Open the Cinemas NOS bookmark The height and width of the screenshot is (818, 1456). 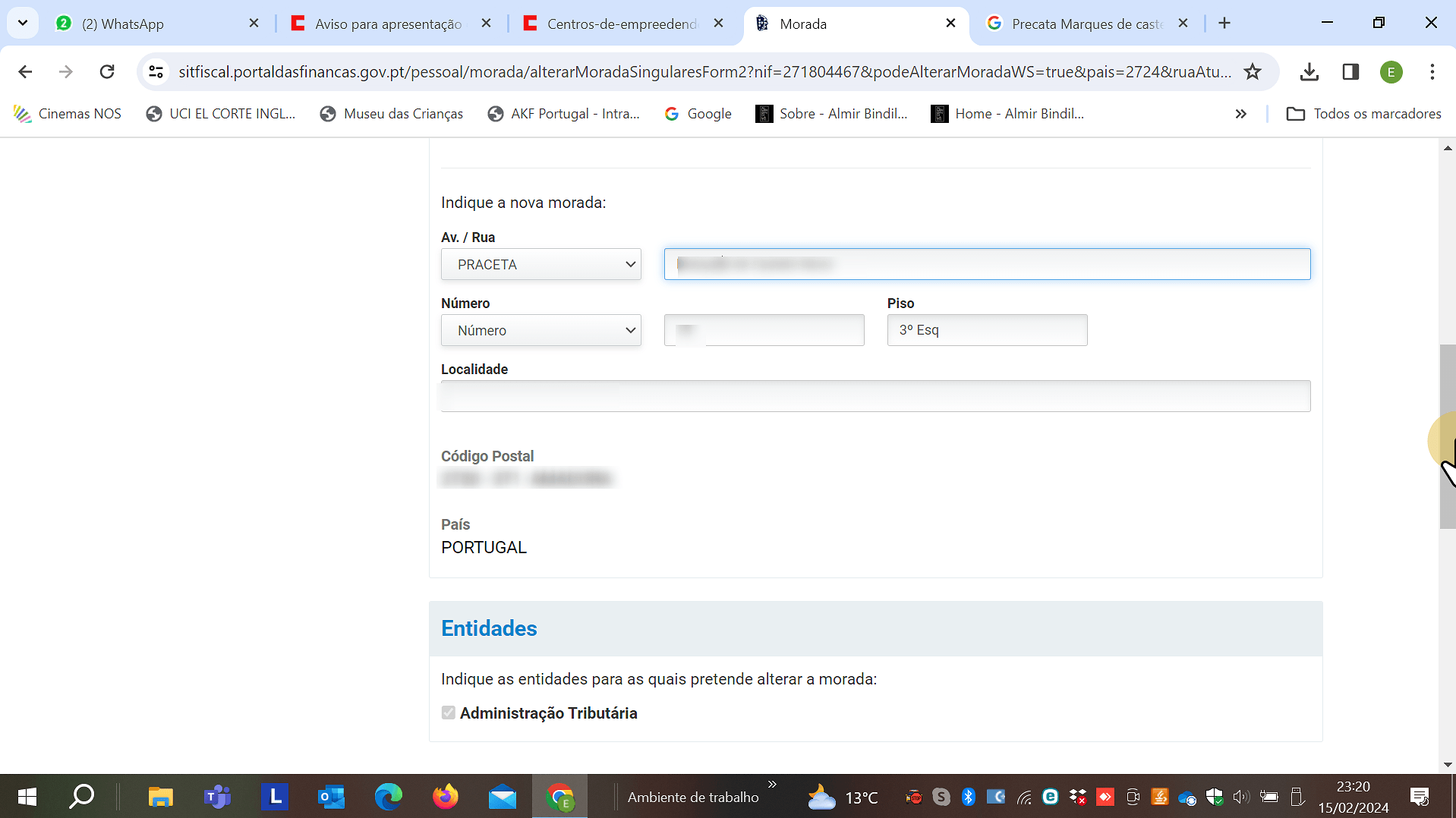point(68,114)
